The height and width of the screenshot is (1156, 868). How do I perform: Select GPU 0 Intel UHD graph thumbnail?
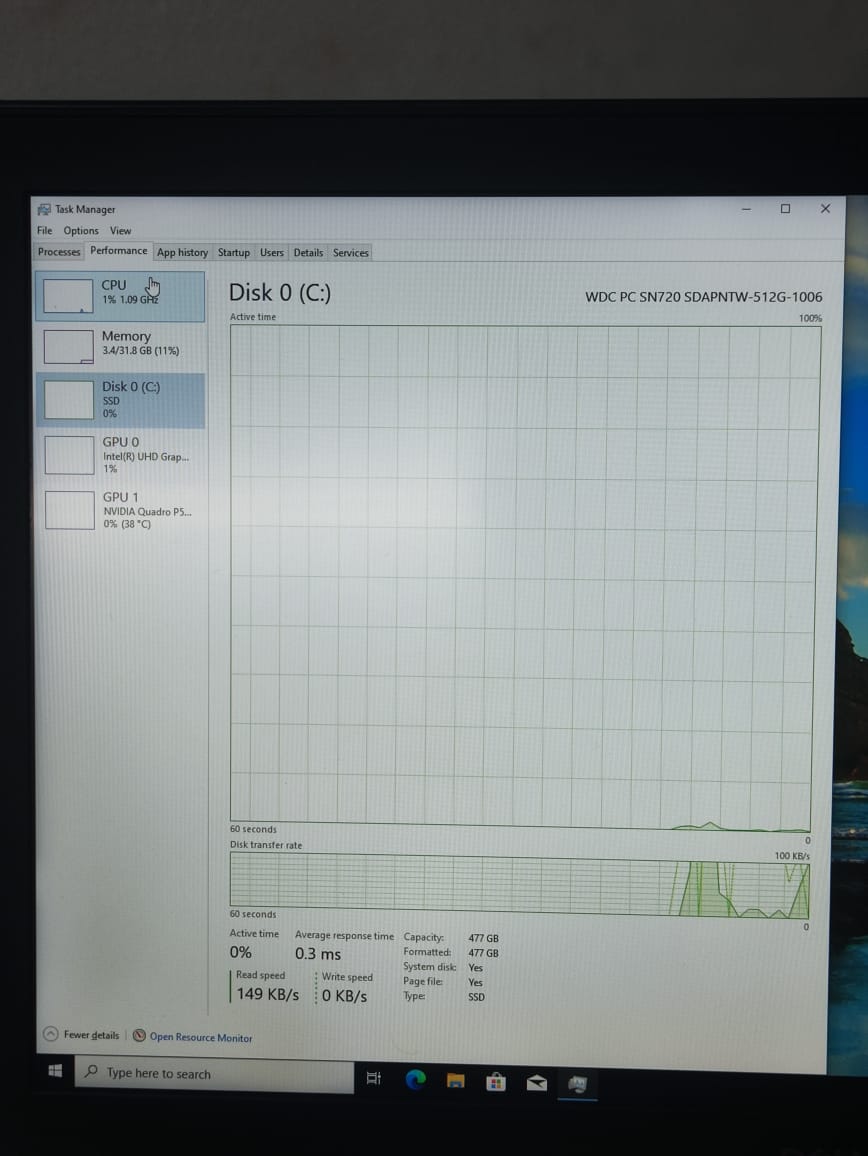[69, 455]
